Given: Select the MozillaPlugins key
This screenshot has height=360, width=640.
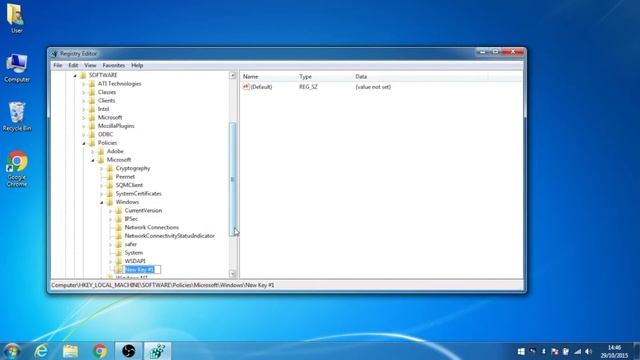Looking at the screenshot, I should (x=116, y=126).
